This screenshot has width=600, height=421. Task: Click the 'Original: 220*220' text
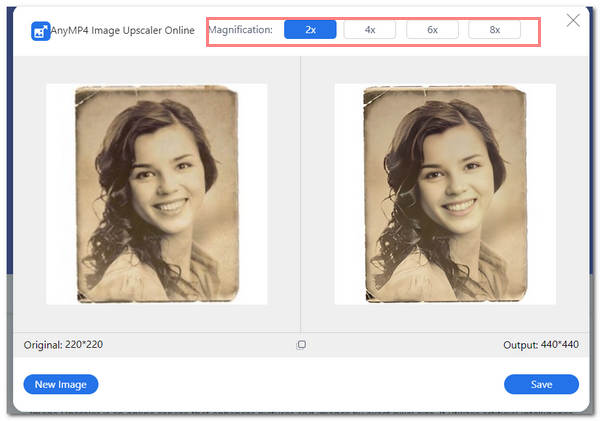(x=63, y=345)
